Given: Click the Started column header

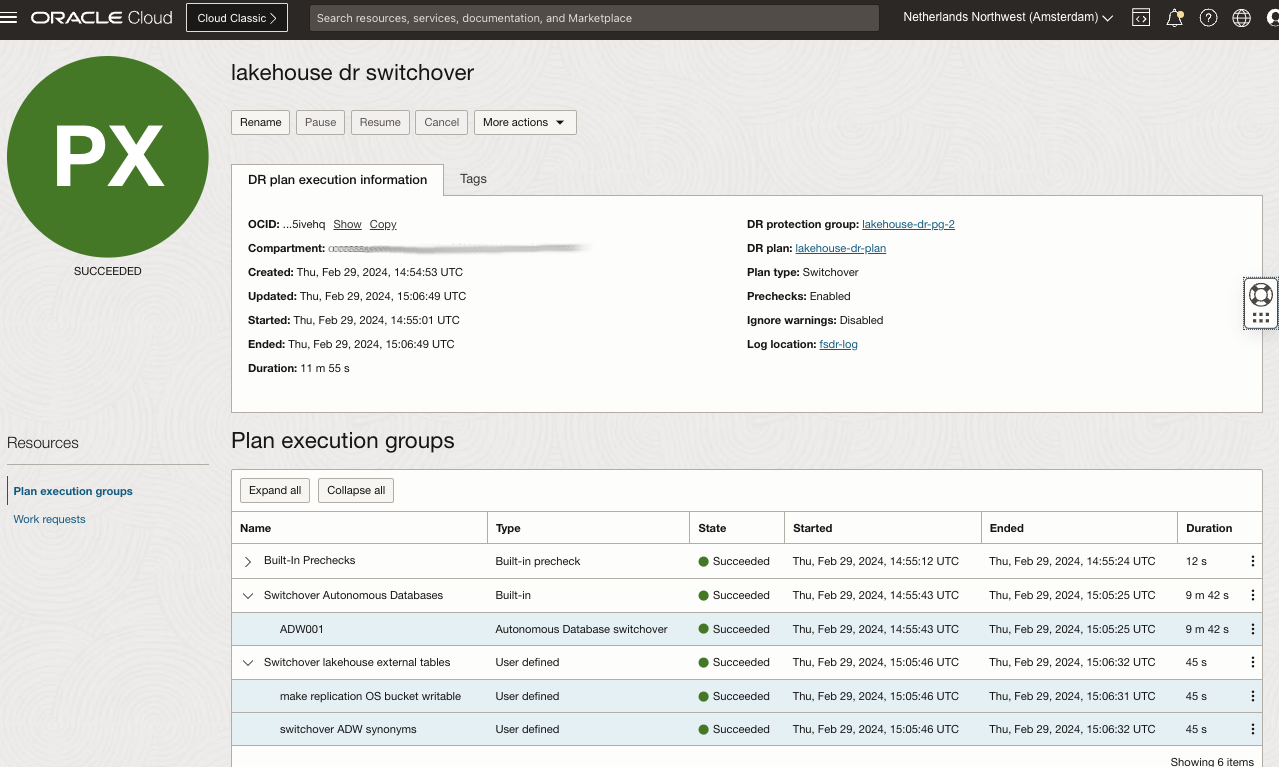Looking at the screenshot, I should [883, 528].
